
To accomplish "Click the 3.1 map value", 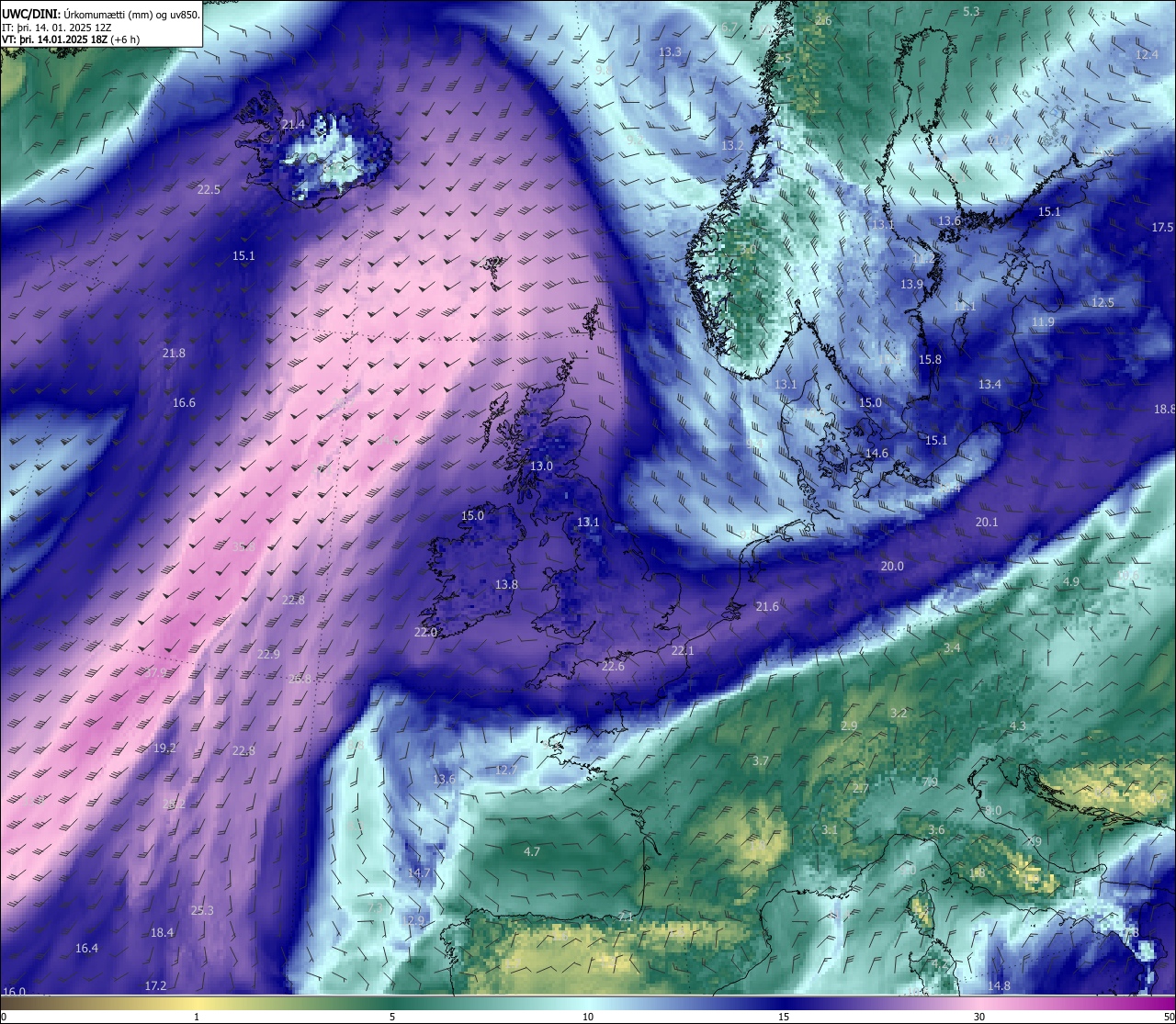I will 830,829.
